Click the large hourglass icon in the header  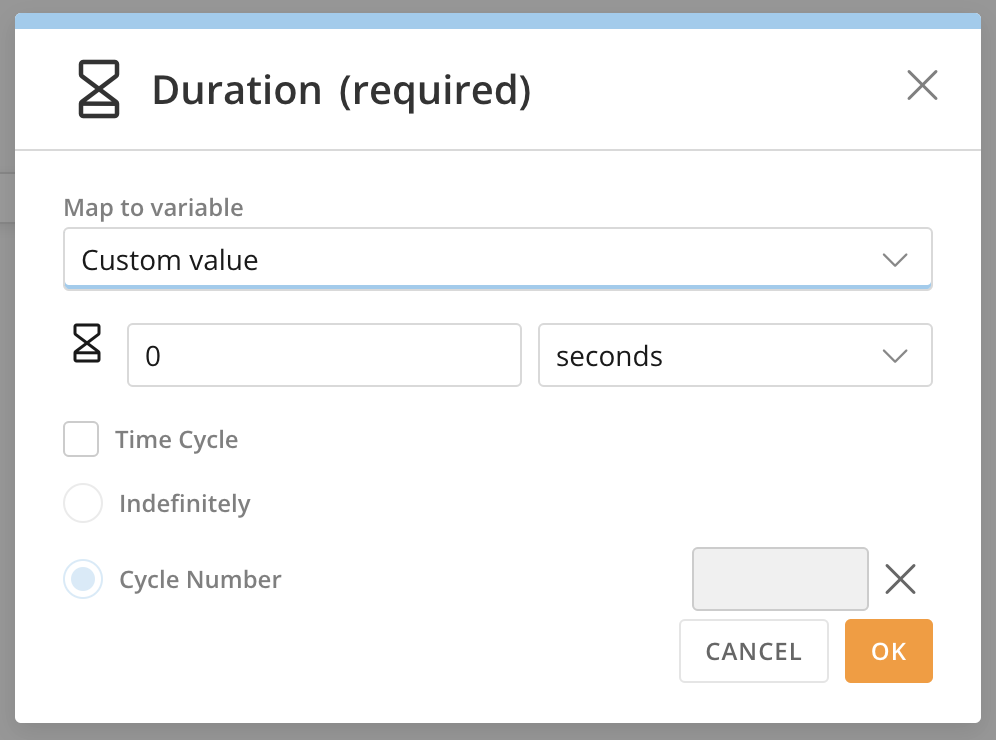tap(99, 89)
